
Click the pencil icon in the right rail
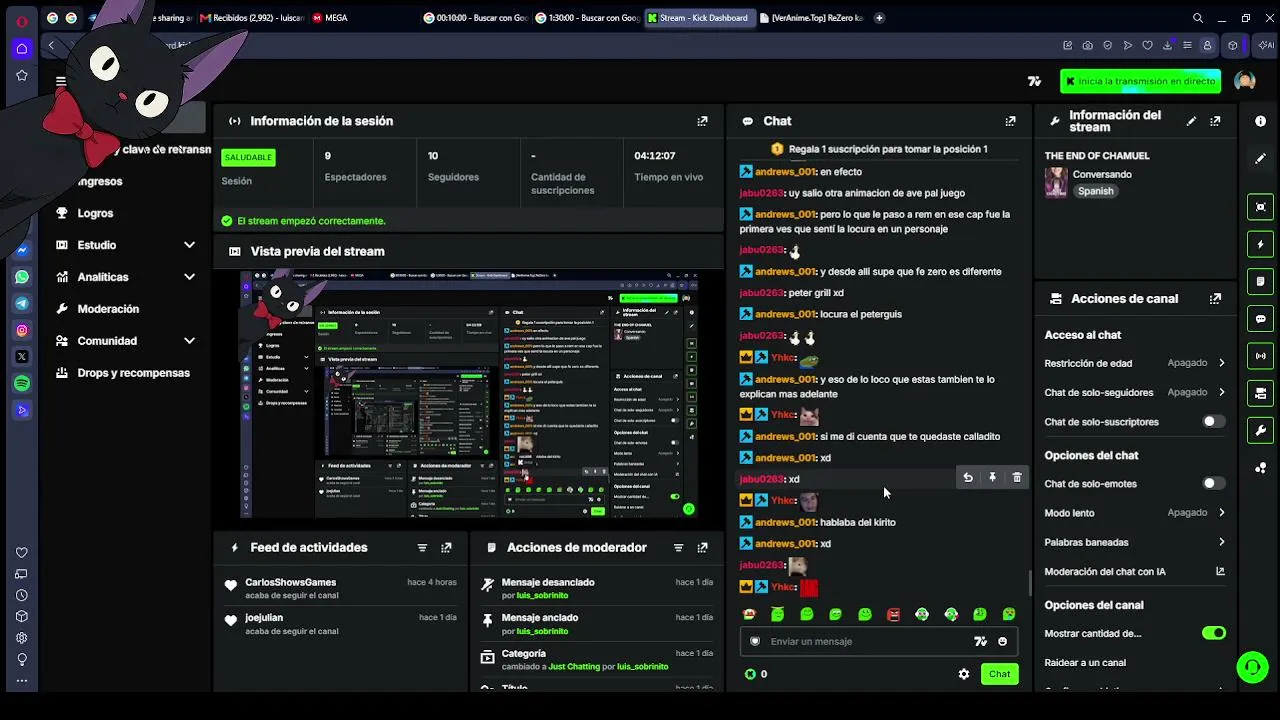1260,158
